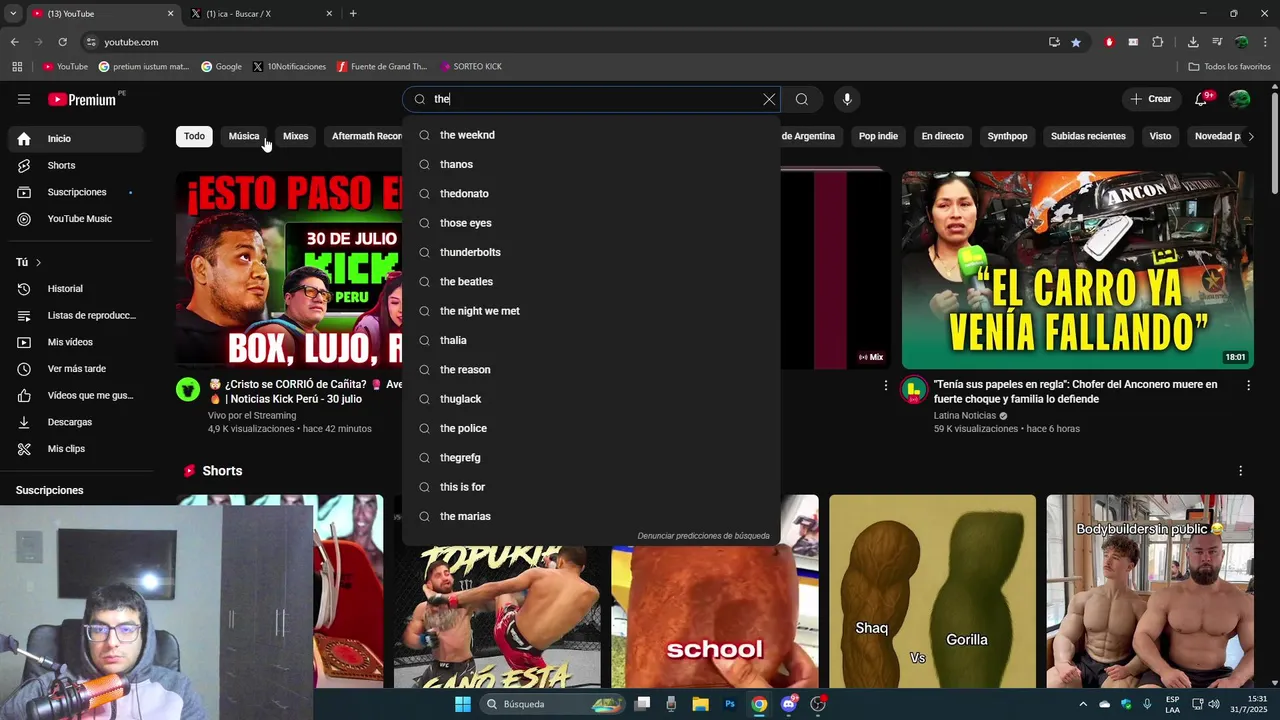
Task: Open YouTube Music in sidebar
Action: (78, 219)
